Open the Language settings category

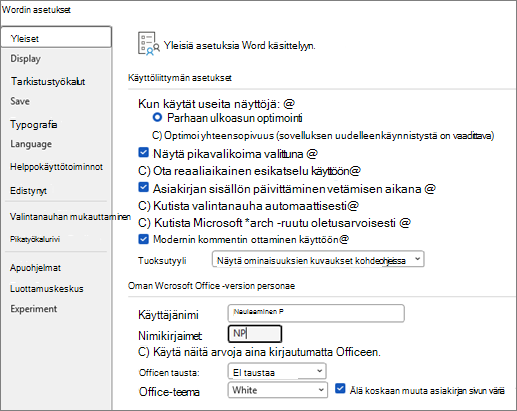click(x=31, y=144)
